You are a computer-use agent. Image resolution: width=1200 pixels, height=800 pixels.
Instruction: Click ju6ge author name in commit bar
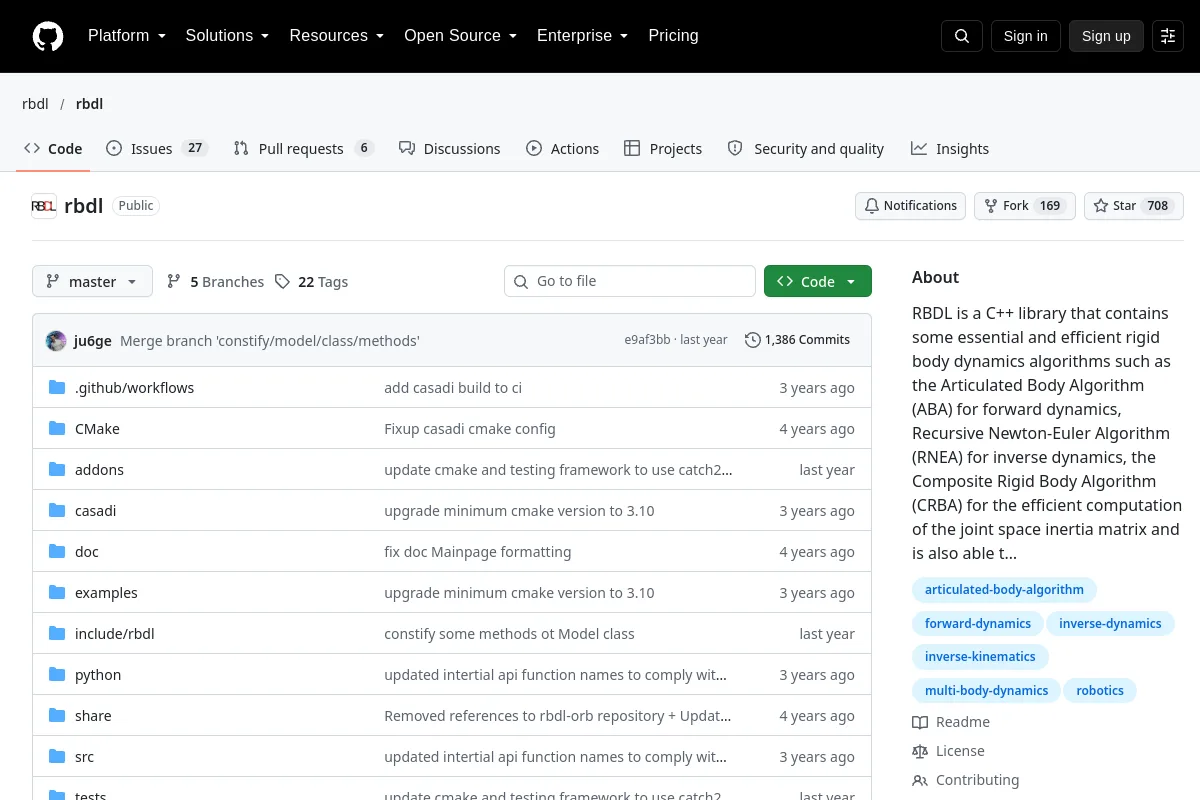point(93,341)
